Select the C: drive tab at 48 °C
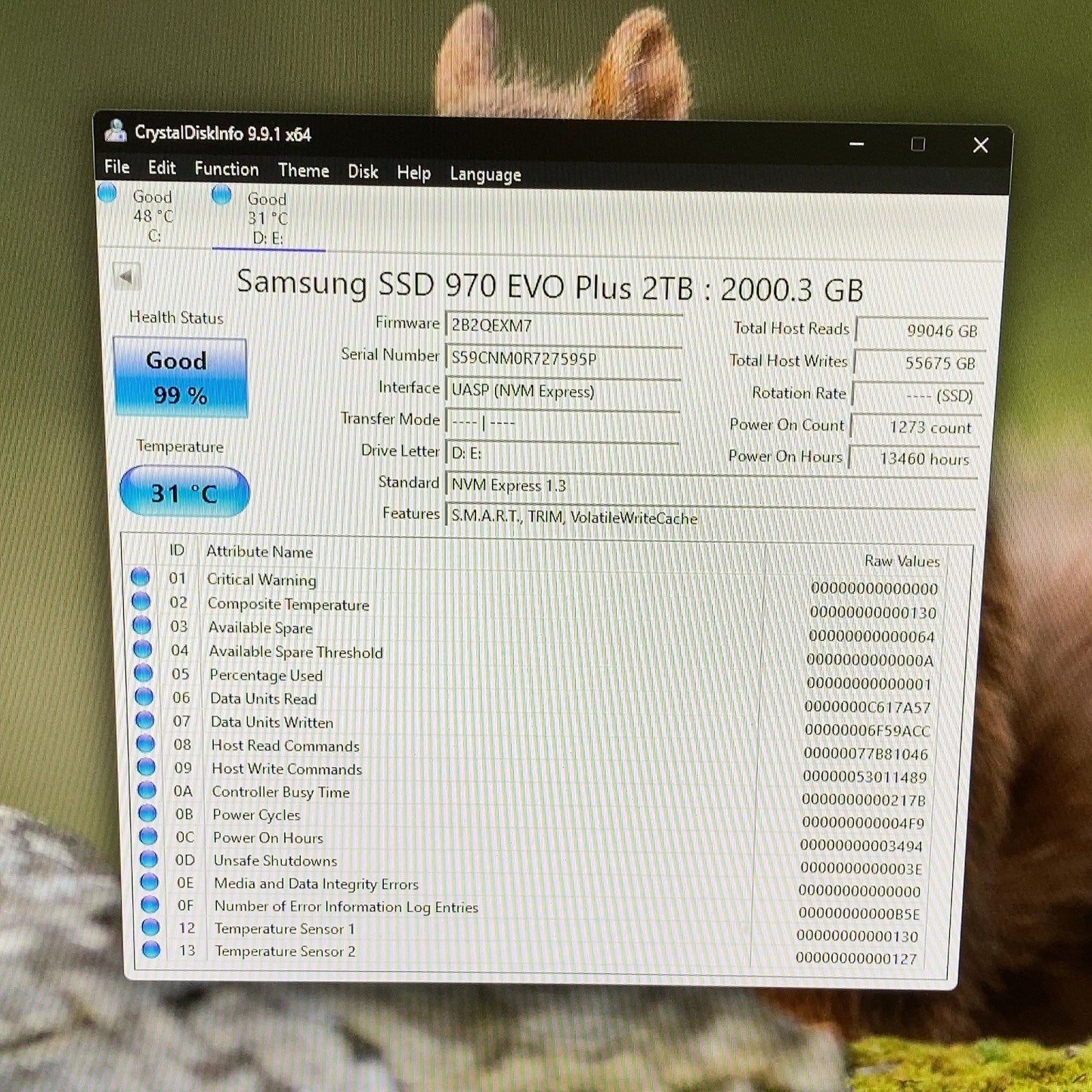This screenshot has height=1092, width=1092. click(x=153, y=216)
